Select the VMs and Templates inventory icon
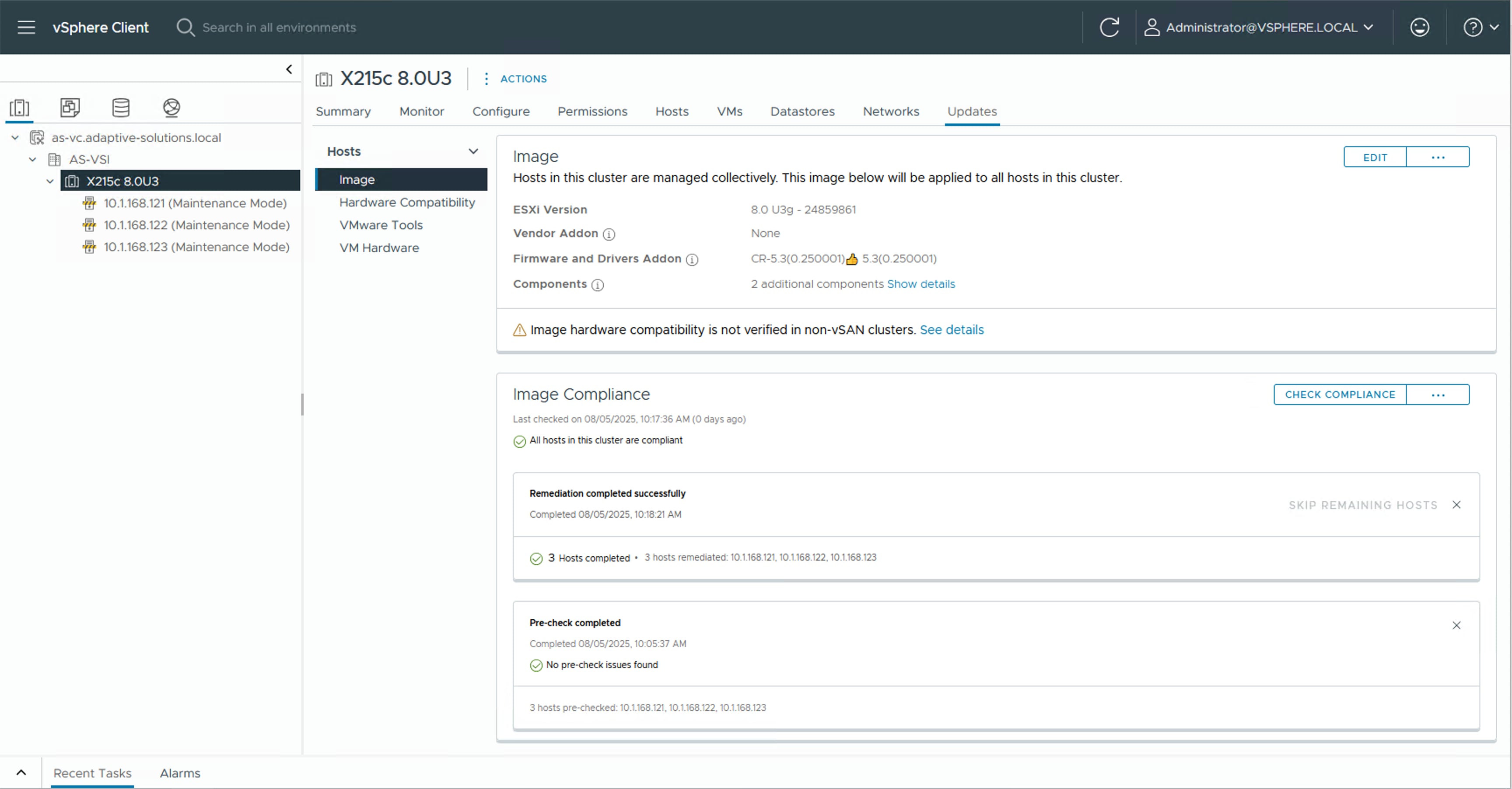 70,108
